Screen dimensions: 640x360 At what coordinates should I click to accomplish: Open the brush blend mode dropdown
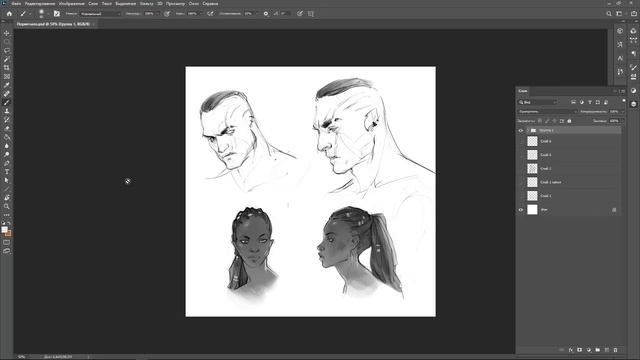[100, 13]
